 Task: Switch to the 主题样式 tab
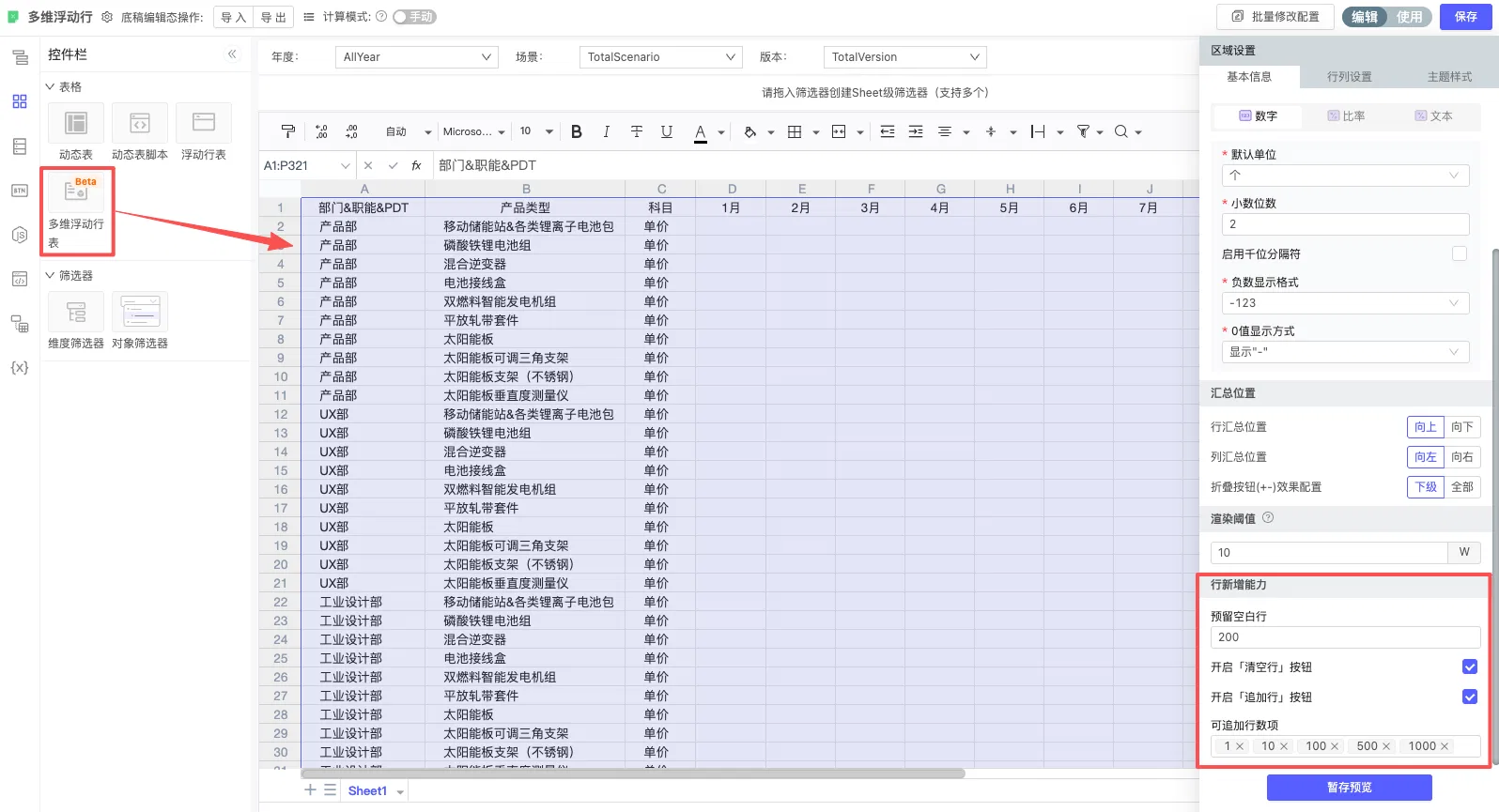[1449, 77]
